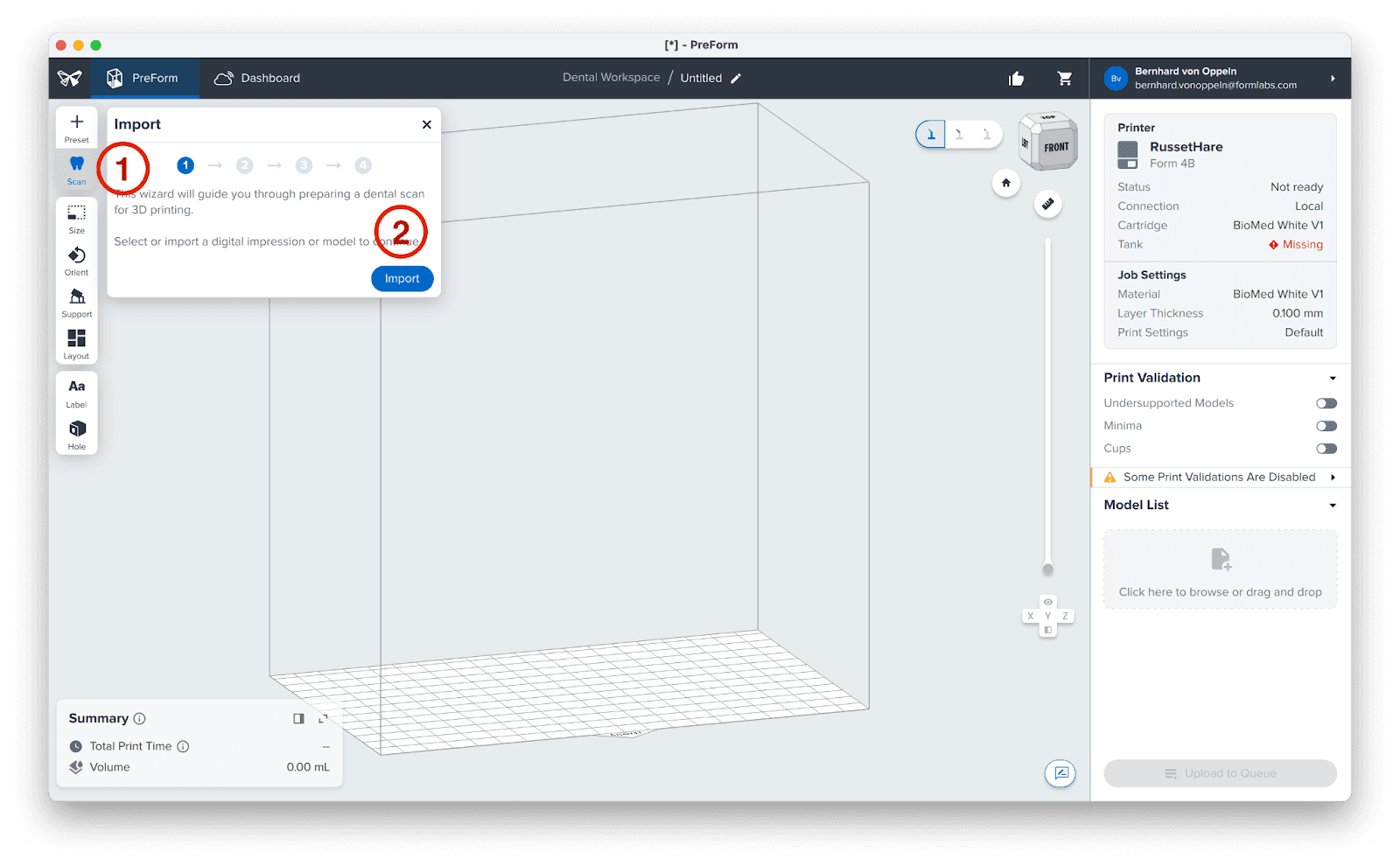Reset view with the home icon
The width and height of the screenshot is (1400, 866).
(x=1006, y=183)
